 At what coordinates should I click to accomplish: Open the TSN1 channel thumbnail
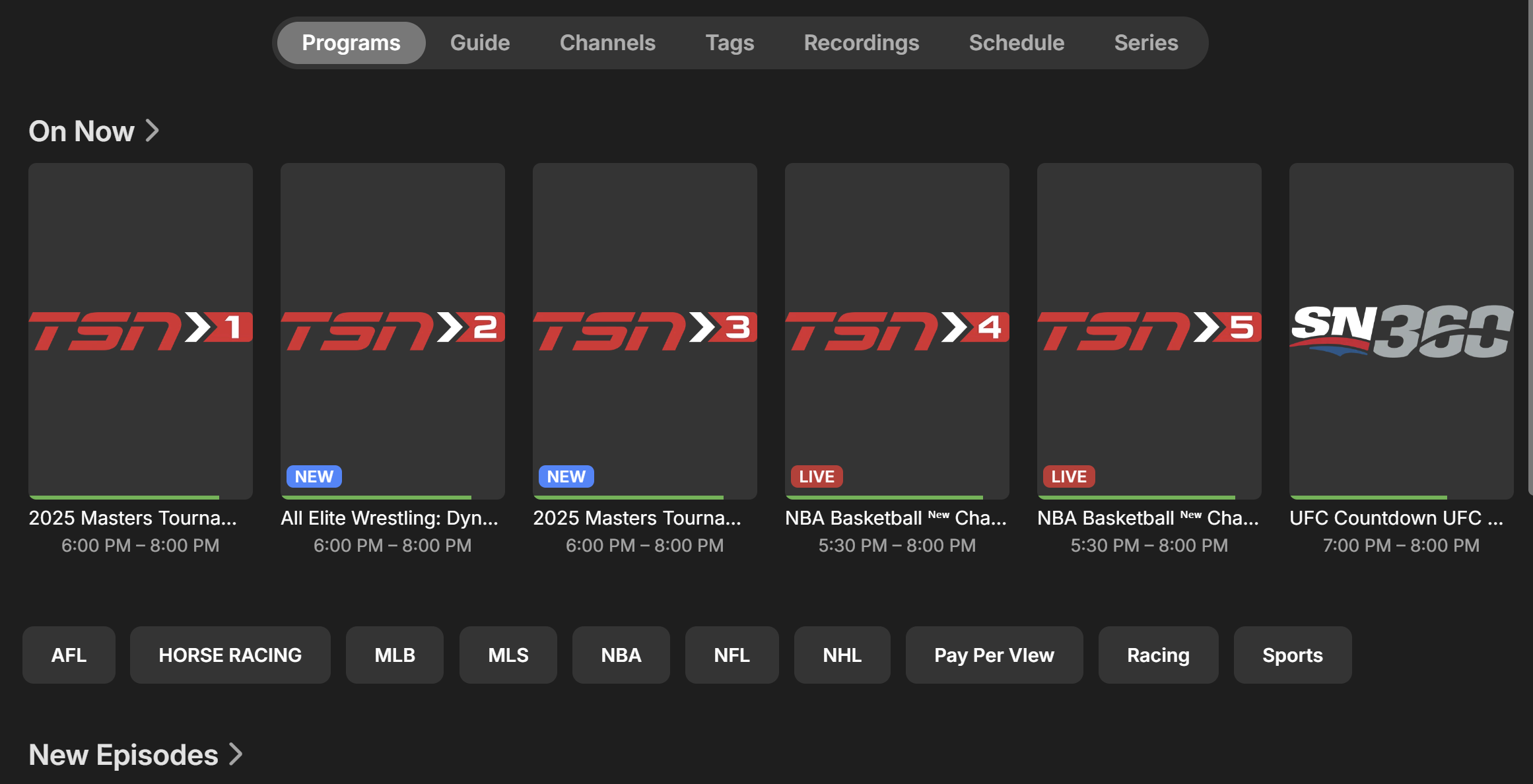141,331
